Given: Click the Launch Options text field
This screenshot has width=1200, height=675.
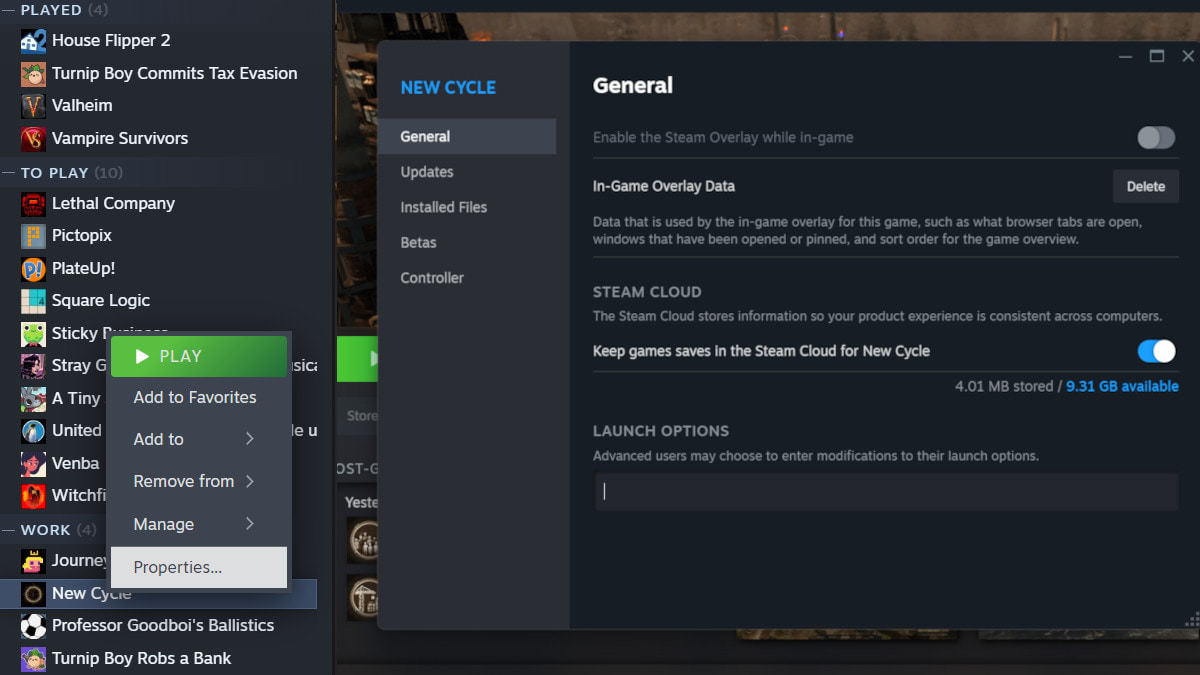Looking at the screenshot, I should (887, 492).
